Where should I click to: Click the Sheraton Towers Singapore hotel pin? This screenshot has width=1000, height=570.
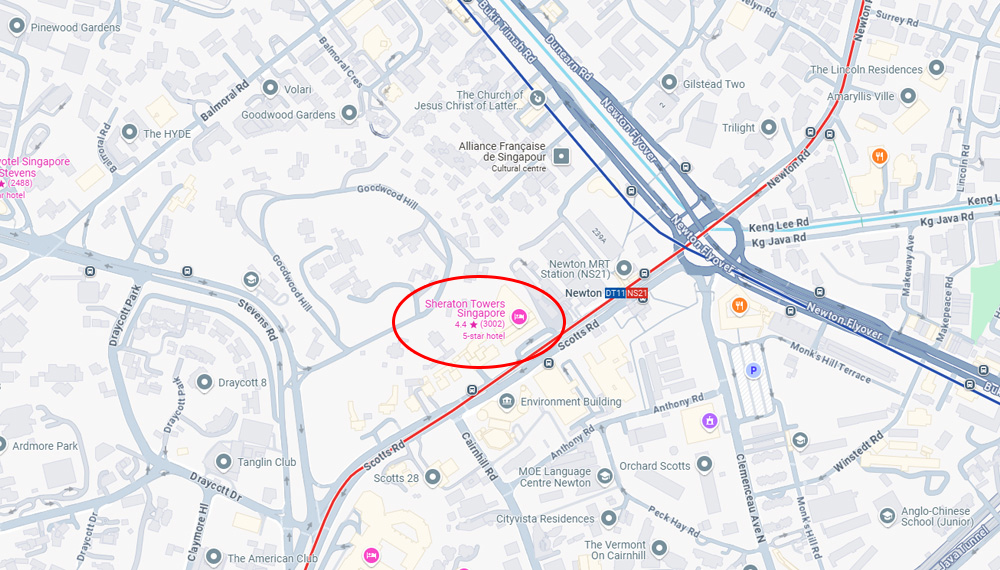(x=520, y=316)
